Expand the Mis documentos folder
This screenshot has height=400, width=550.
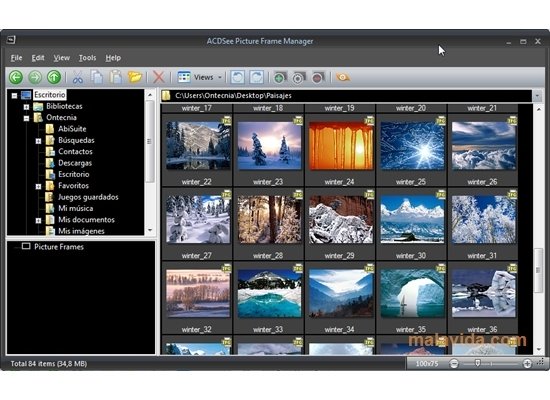click(38, 220)
